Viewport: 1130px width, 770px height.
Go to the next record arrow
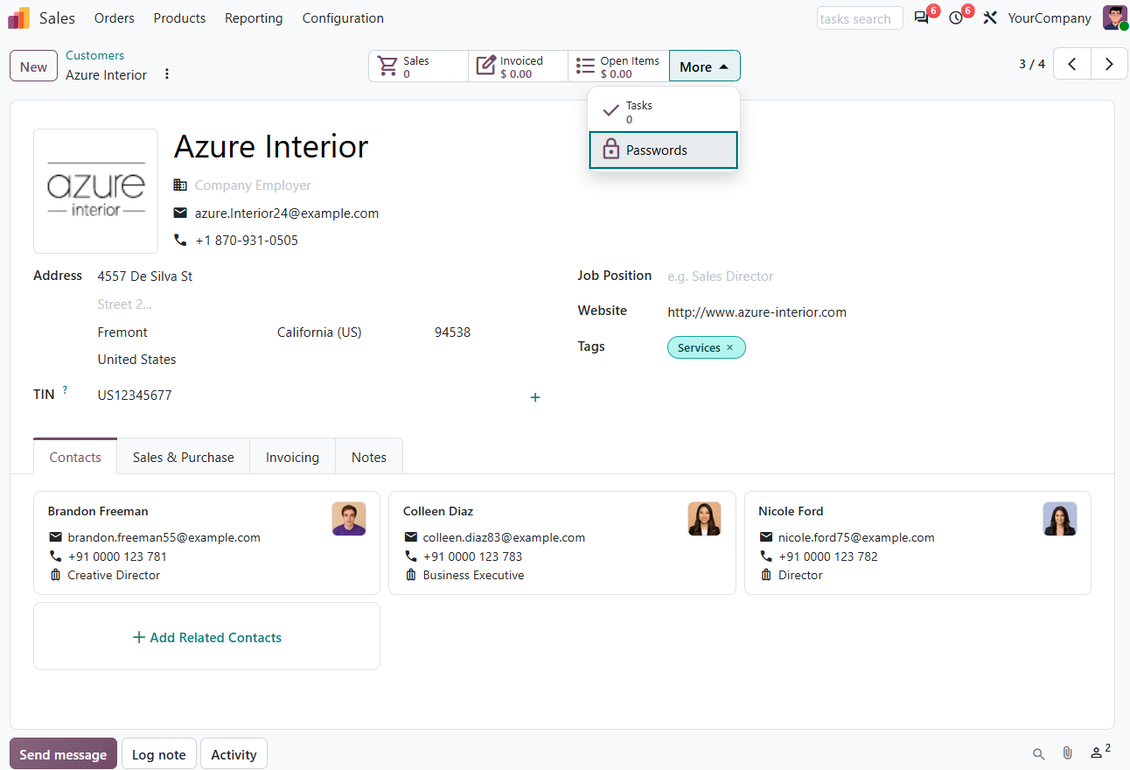pyautogui.click(x=1109, y=64)
